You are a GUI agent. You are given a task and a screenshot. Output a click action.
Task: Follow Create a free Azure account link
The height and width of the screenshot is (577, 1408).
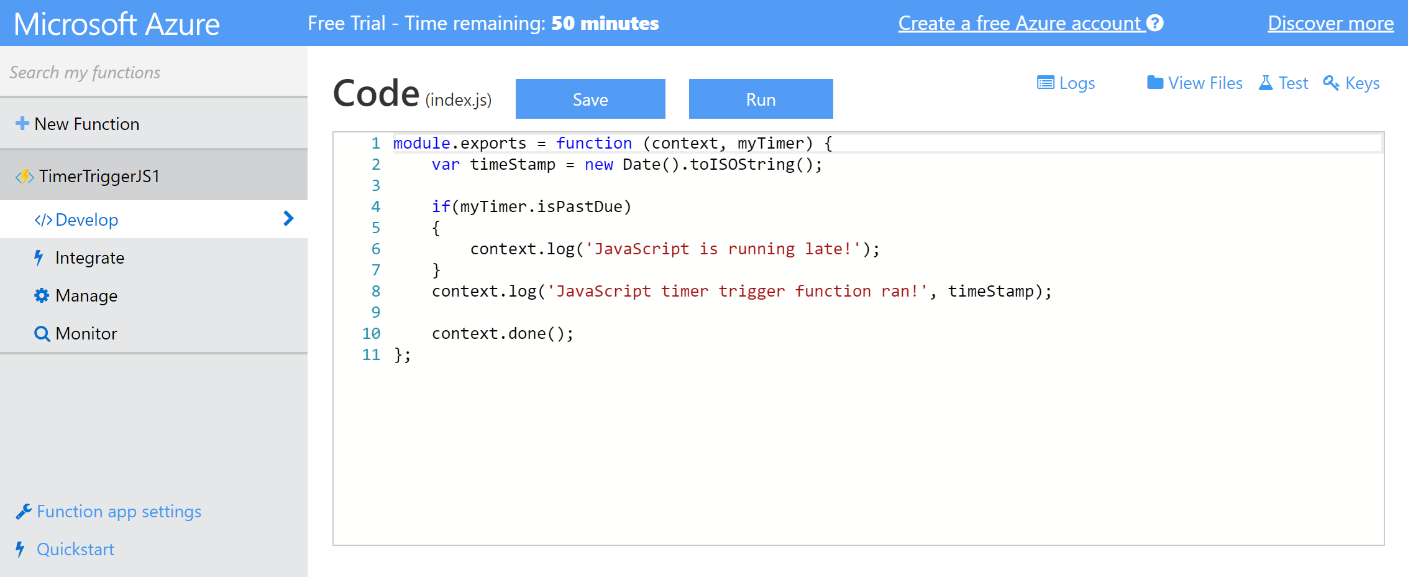[x=1019, y=23]
